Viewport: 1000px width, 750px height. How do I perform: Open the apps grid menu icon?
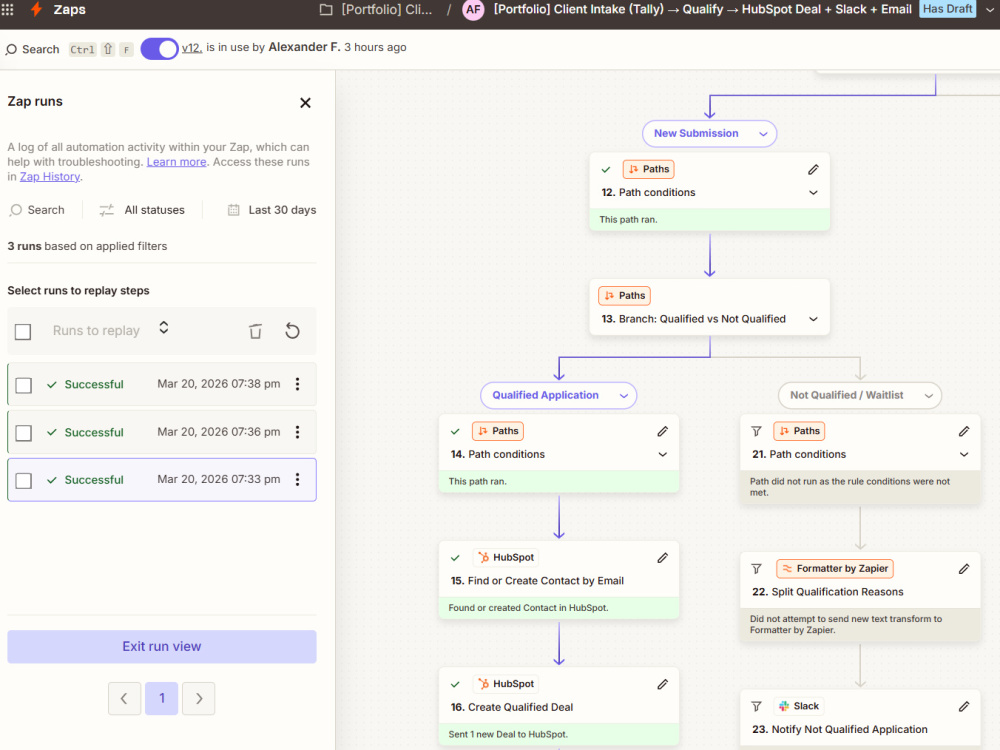pyautogui.click(x=8, y=9)
